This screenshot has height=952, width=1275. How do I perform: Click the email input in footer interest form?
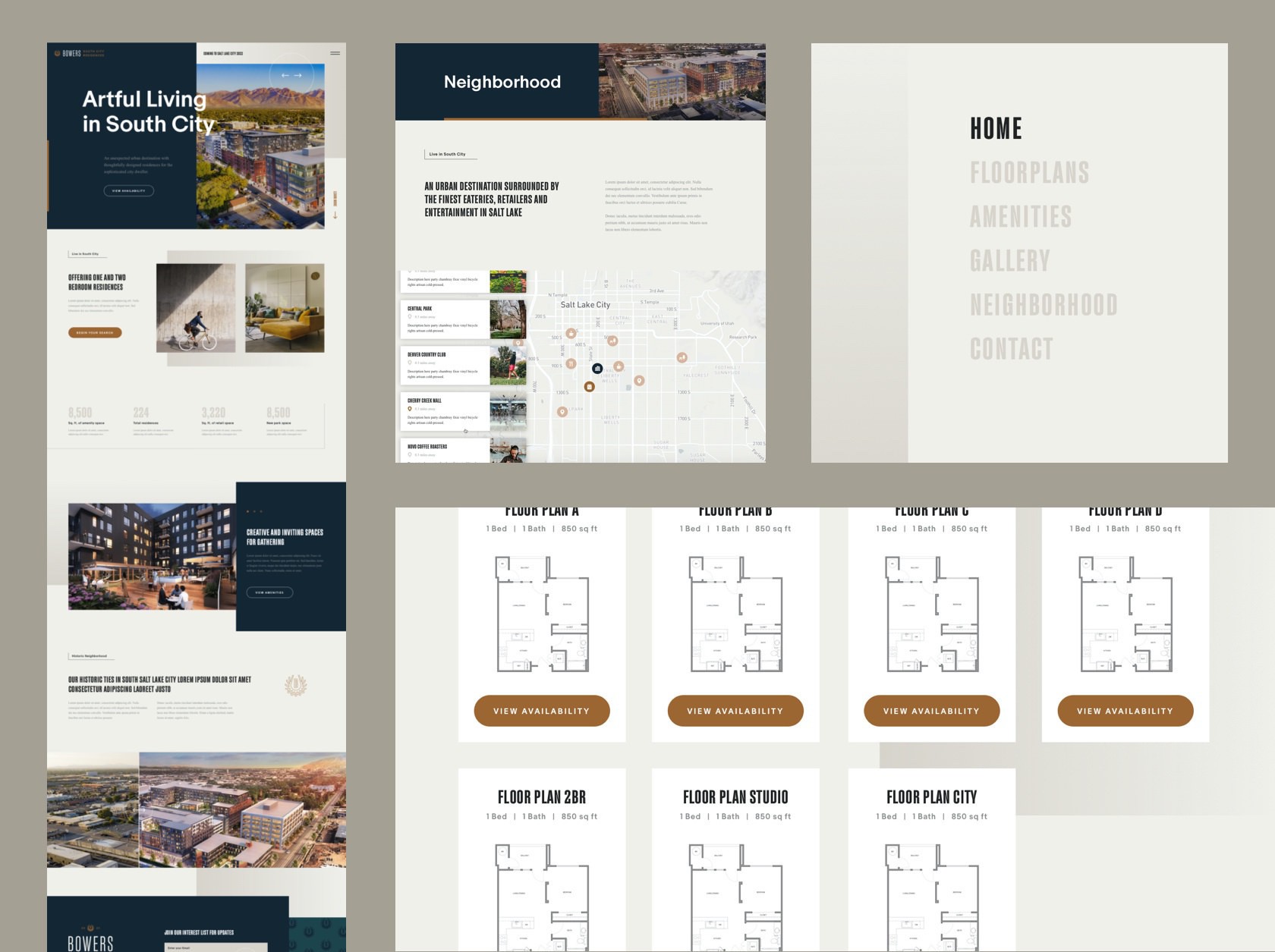point(216,947)
